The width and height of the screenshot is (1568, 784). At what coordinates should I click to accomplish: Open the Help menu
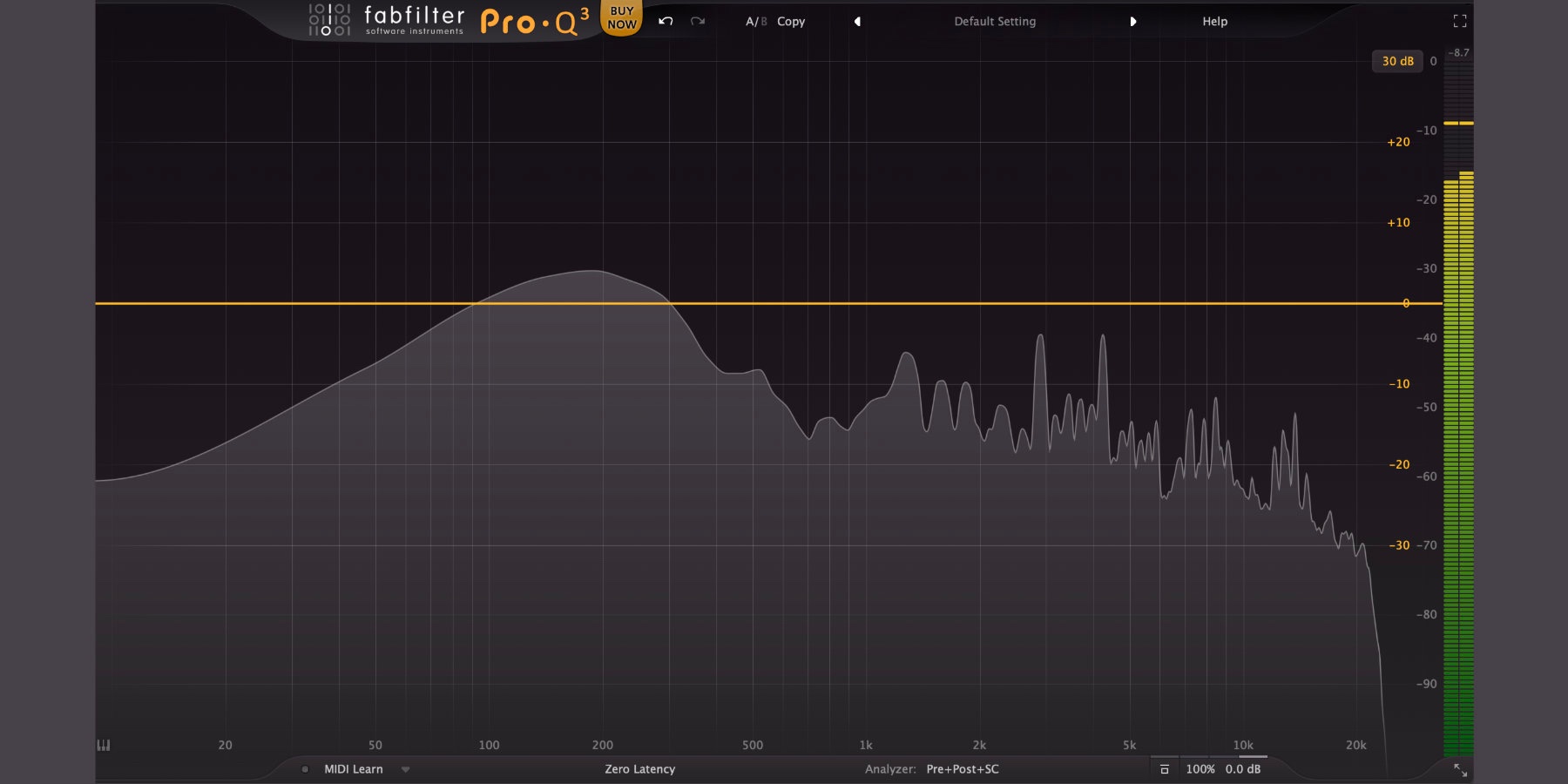(1213, 21)
